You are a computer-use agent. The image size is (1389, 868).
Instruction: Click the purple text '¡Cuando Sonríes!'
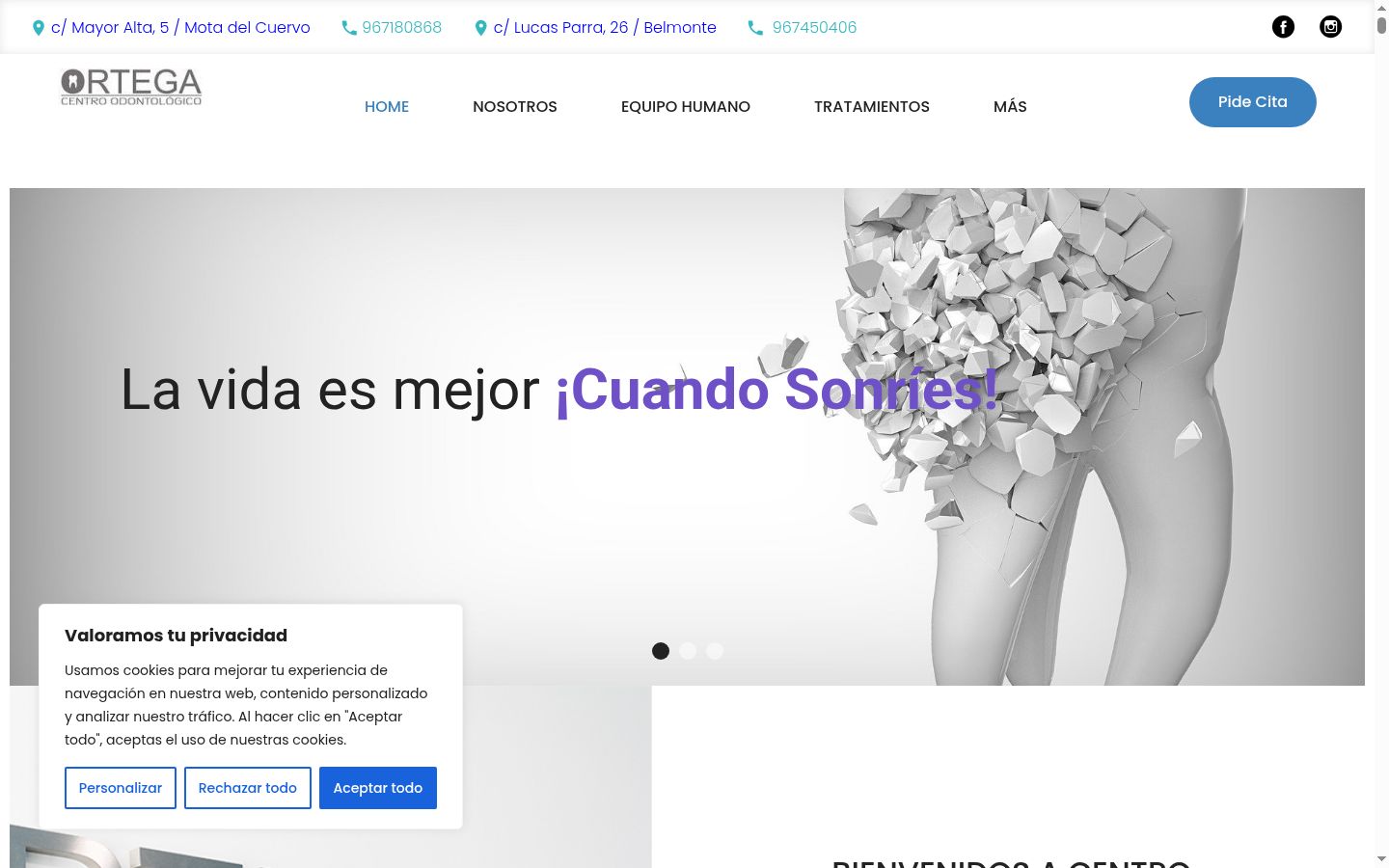(776, 391)
